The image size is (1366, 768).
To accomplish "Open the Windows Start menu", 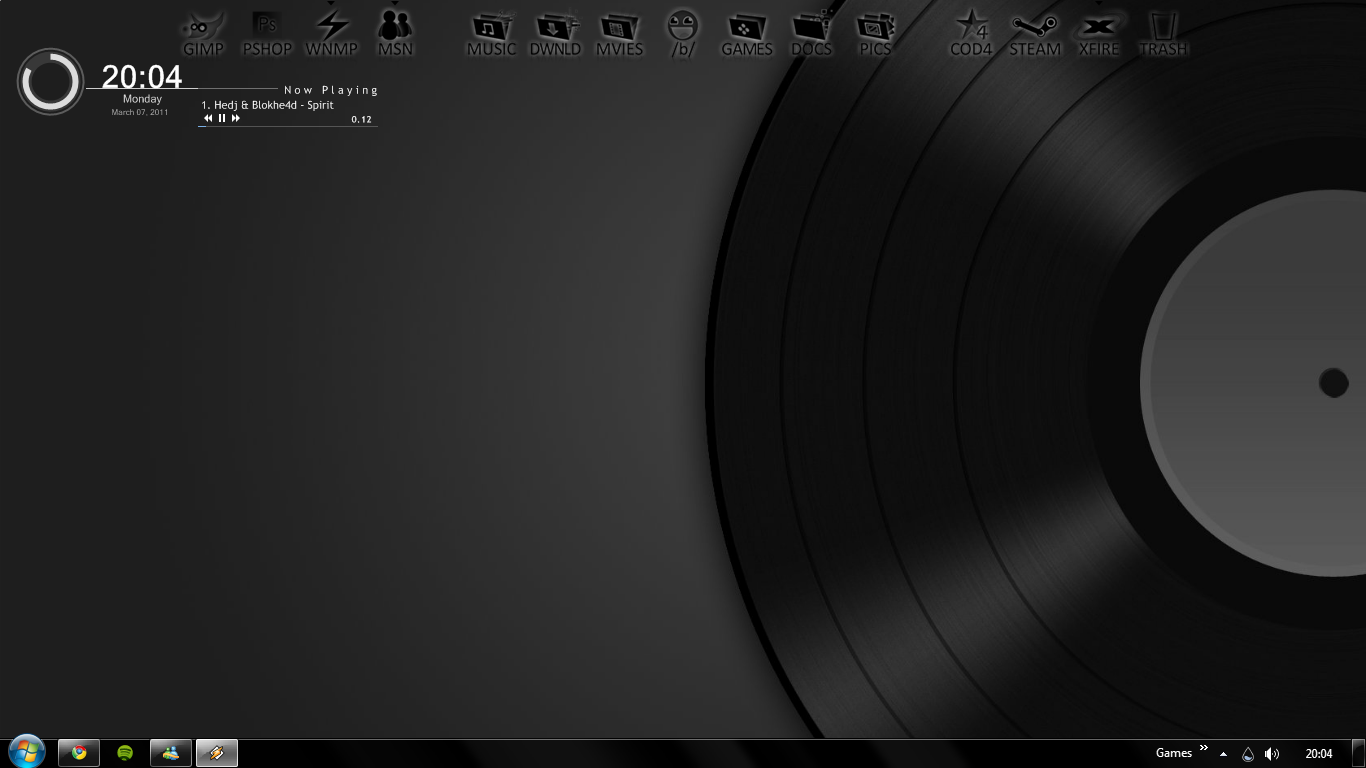I will point(27,752).
